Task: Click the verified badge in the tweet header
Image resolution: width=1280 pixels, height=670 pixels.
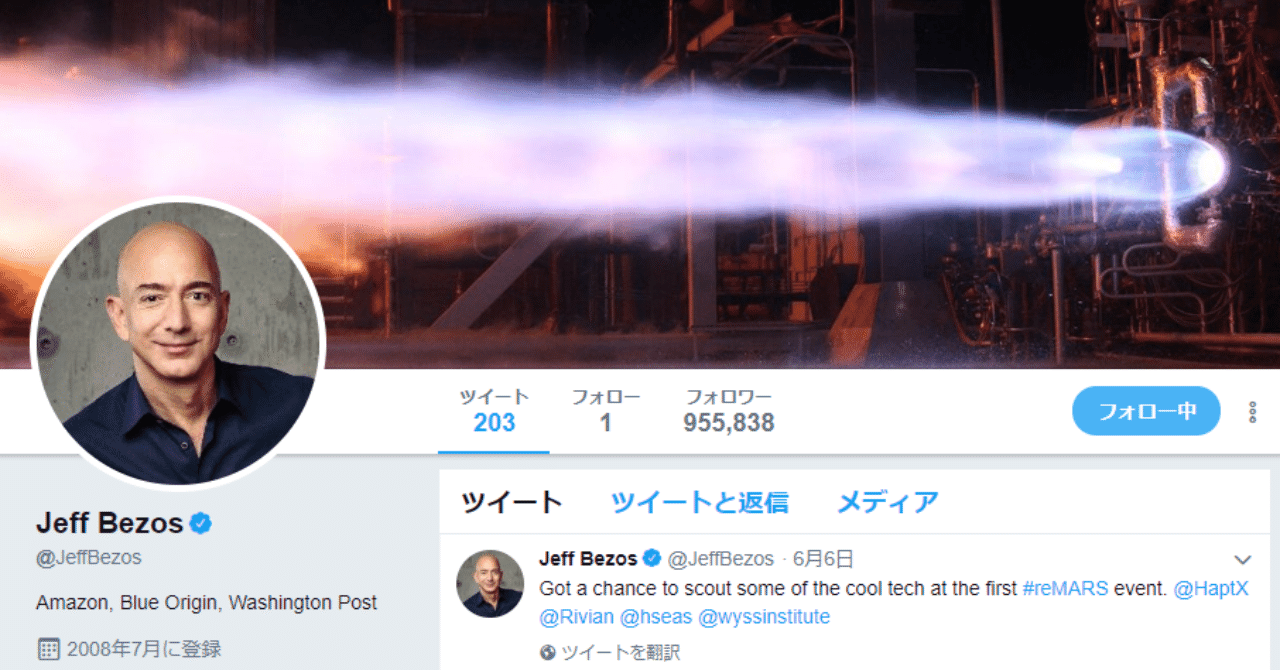Action: pyautogui.click(x=652, y=559)
